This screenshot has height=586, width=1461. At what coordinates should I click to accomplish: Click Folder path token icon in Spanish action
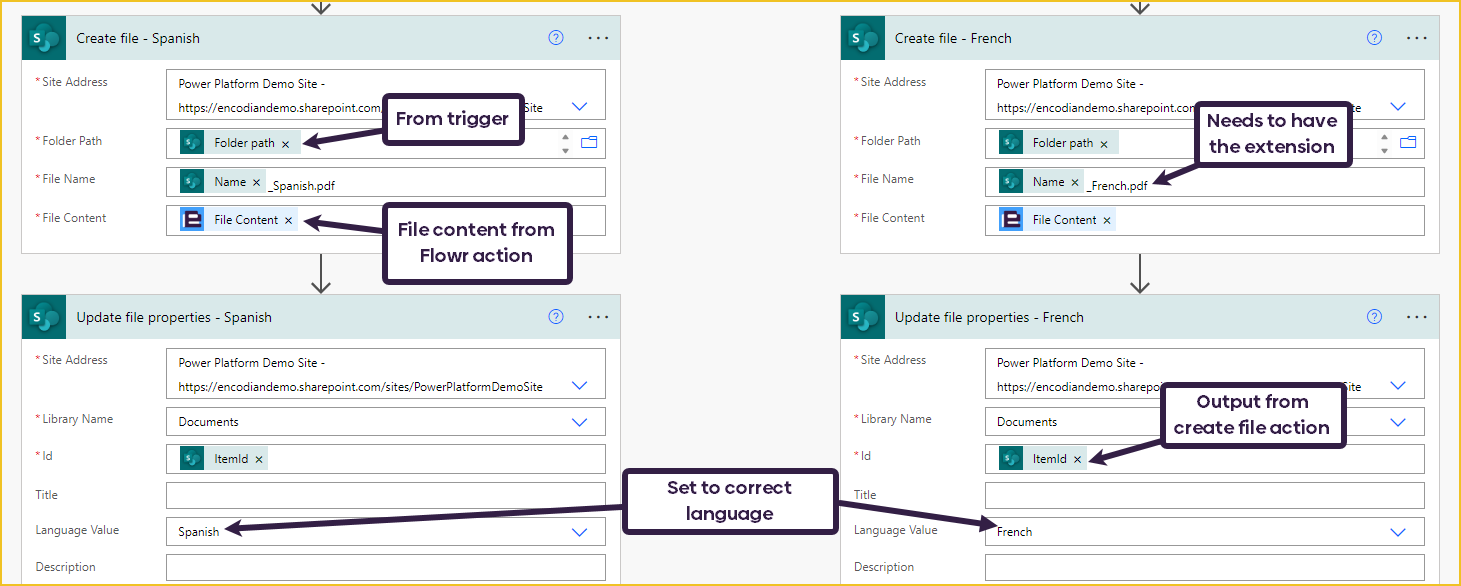coord(192,143)
